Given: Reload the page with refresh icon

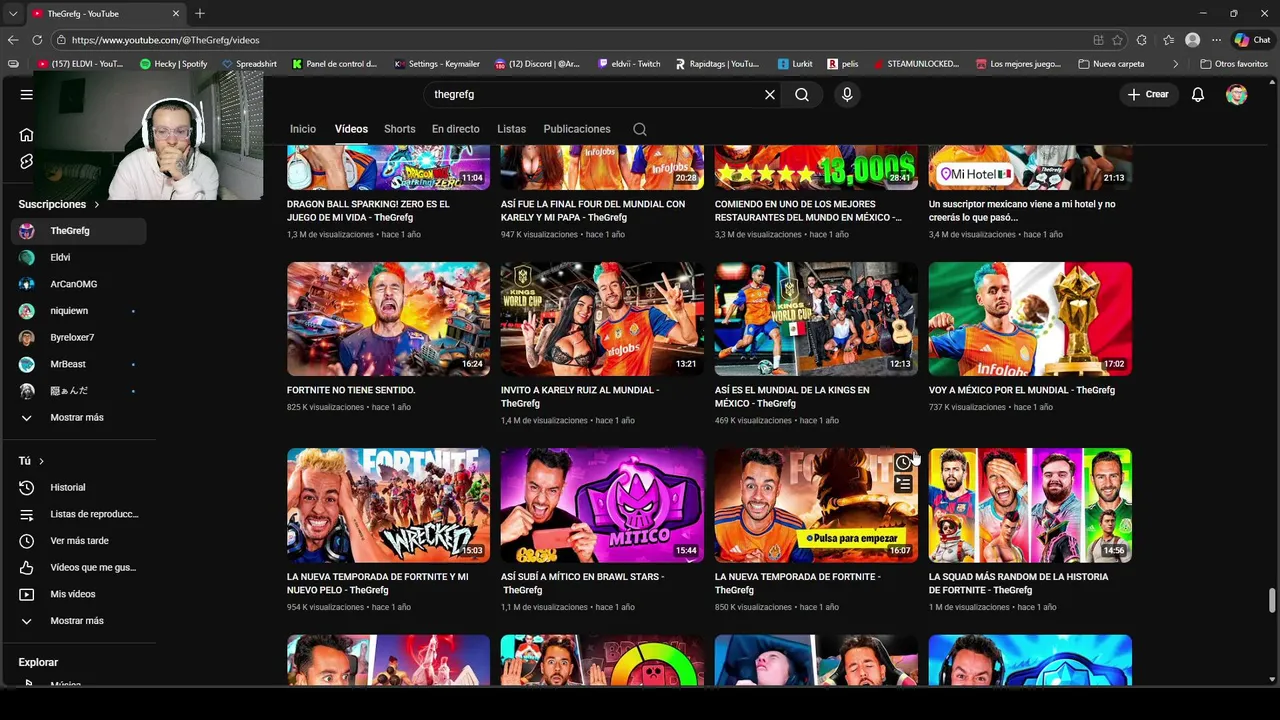Looking at the screenshot, I should click(37, 40).
